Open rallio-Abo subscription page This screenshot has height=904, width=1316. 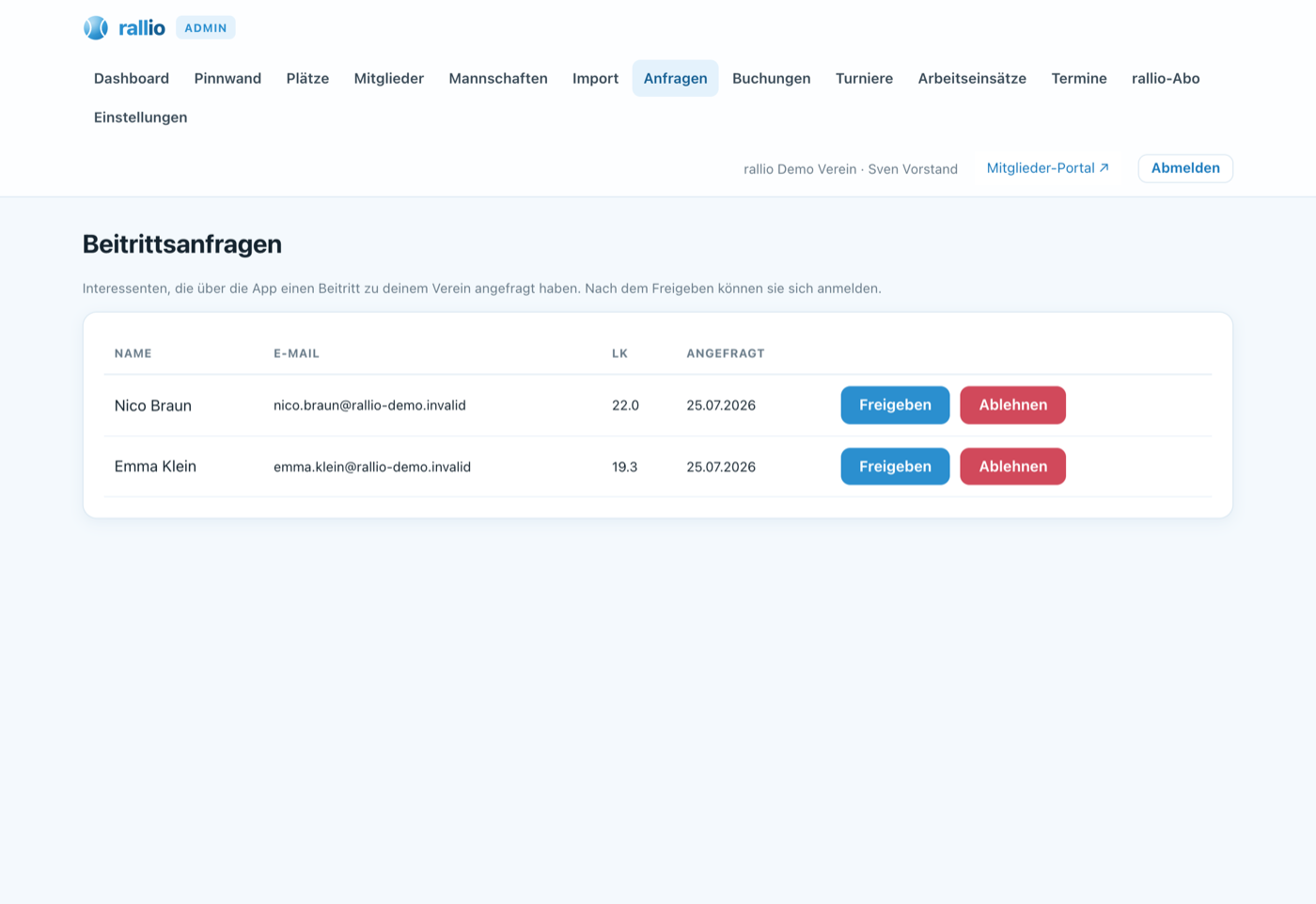coord(1166,79)
